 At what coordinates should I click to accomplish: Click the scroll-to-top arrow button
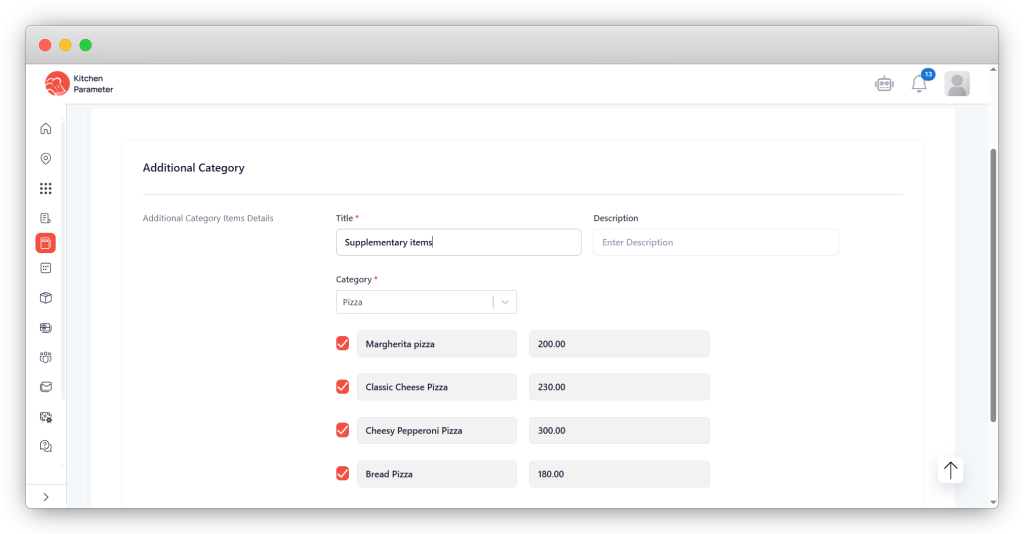(x=950, y=470)
